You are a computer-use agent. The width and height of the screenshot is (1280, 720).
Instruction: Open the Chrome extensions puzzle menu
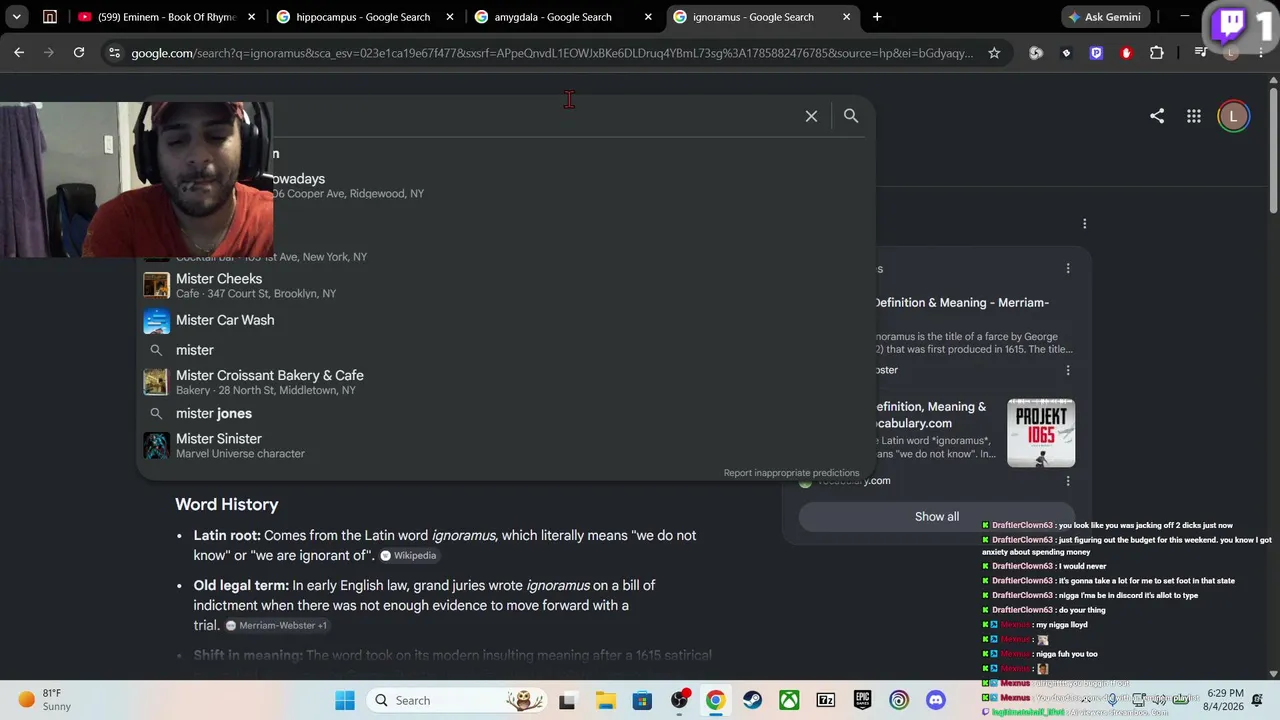[1157, 53]
